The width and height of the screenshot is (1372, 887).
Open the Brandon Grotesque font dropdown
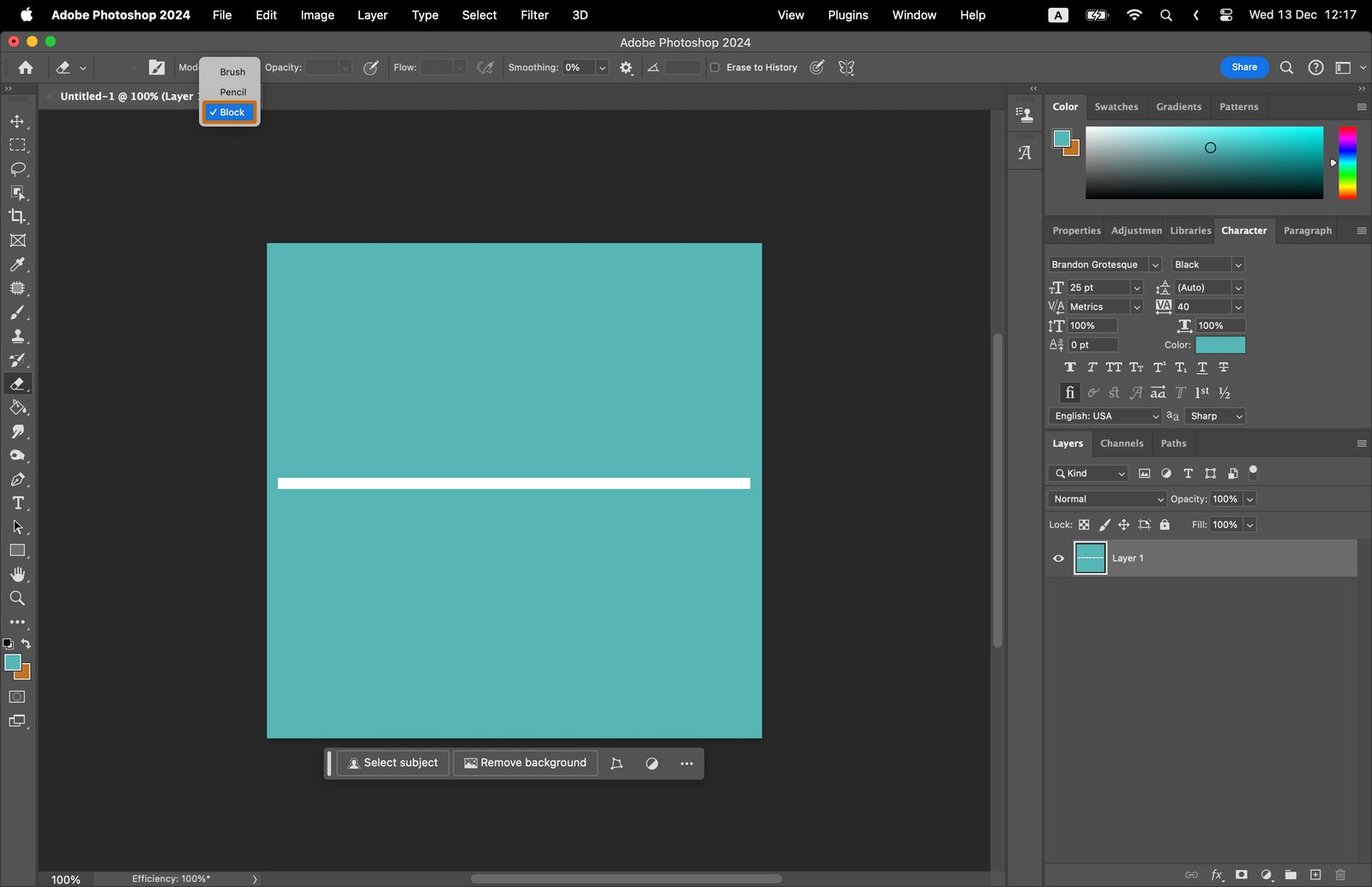[1154, 265]
